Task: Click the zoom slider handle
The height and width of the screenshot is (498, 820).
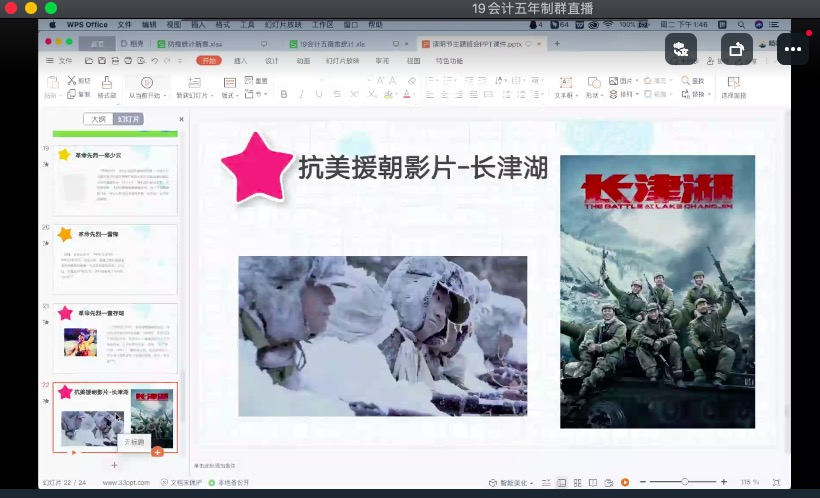Action: pos(684,482)
